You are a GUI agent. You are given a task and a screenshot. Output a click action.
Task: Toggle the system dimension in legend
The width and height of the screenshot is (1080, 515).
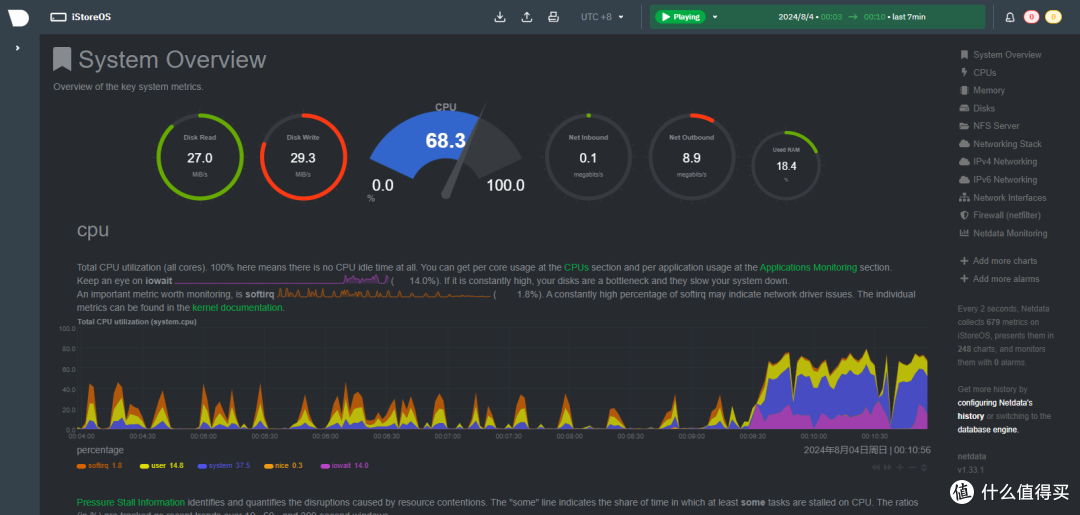pos(224,465)
